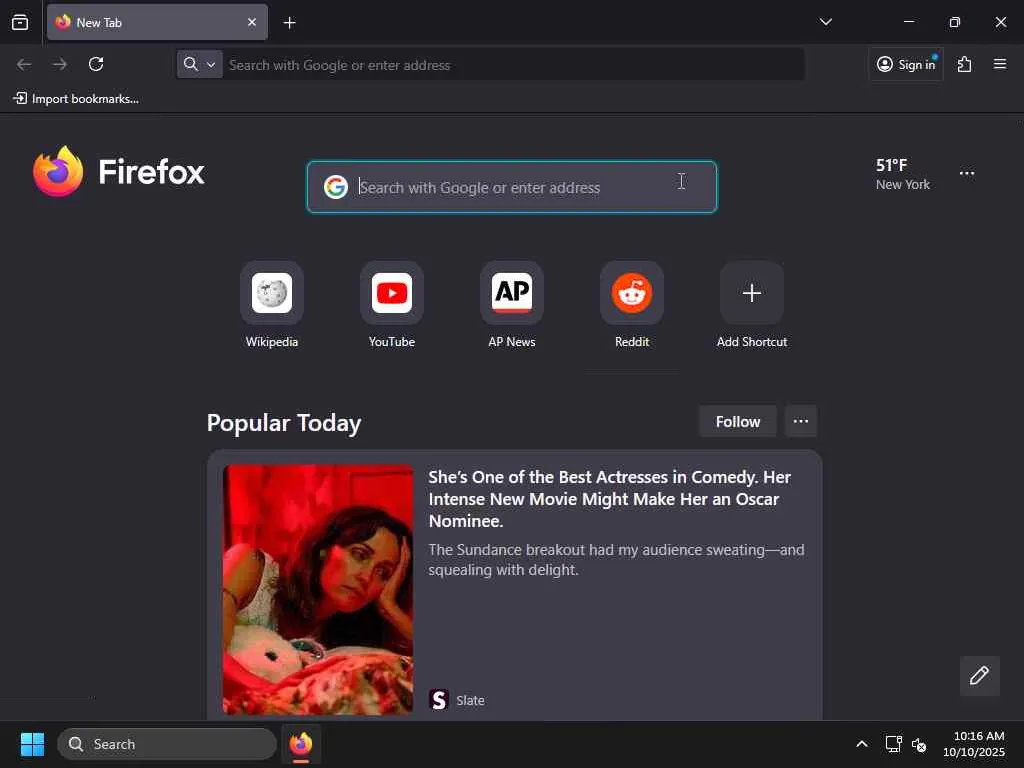Screen dimensions: 1024x768
Task: Select the New Tab tab
Action: [157, 22]
